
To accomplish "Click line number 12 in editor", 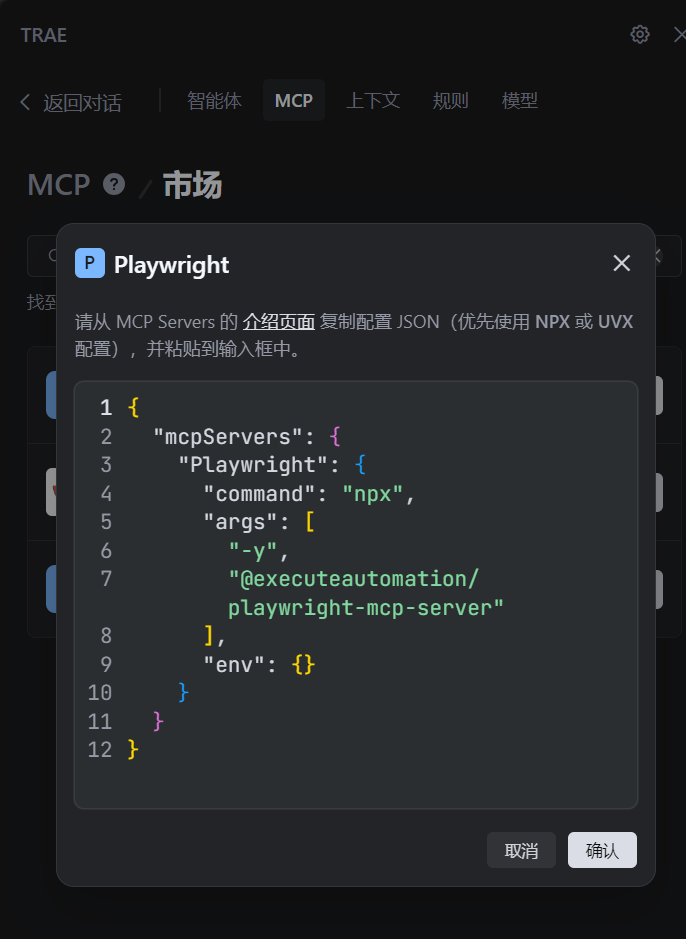I will 100,750.
